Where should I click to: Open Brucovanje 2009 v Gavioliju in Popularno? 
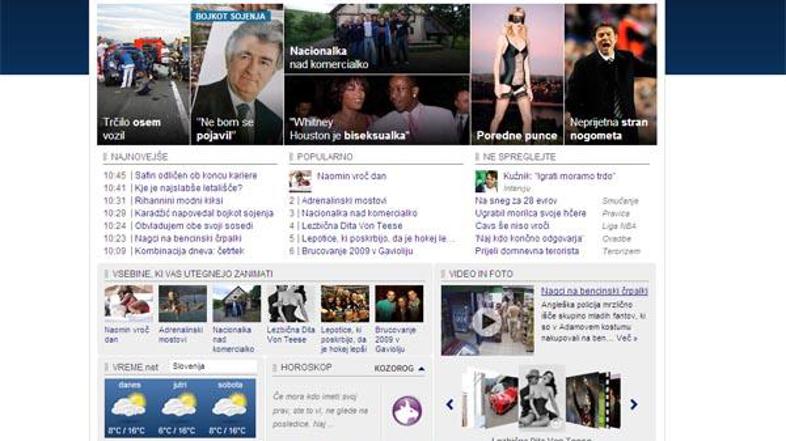(x=357, y=251)
